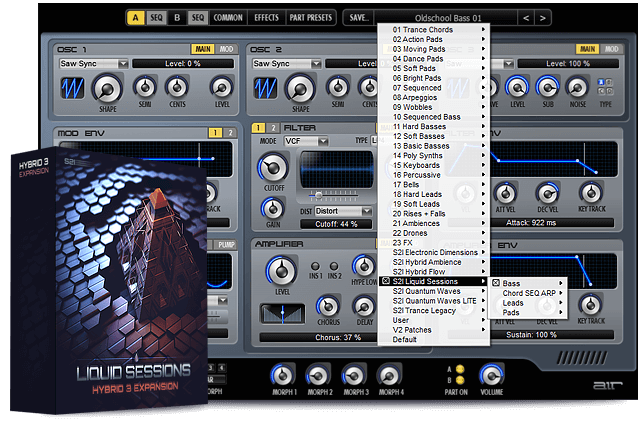
Task: Choose 18 Hard Leads preset category
Action: [x=433, y=194]
